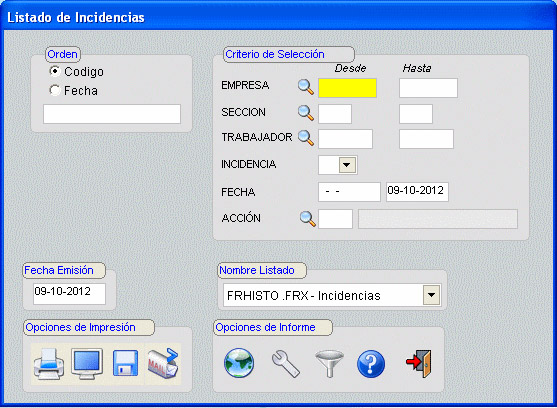557x408 pixels.
Task: Click the TRABAJADOR lookup magnifier
Action: pos(306,138)
